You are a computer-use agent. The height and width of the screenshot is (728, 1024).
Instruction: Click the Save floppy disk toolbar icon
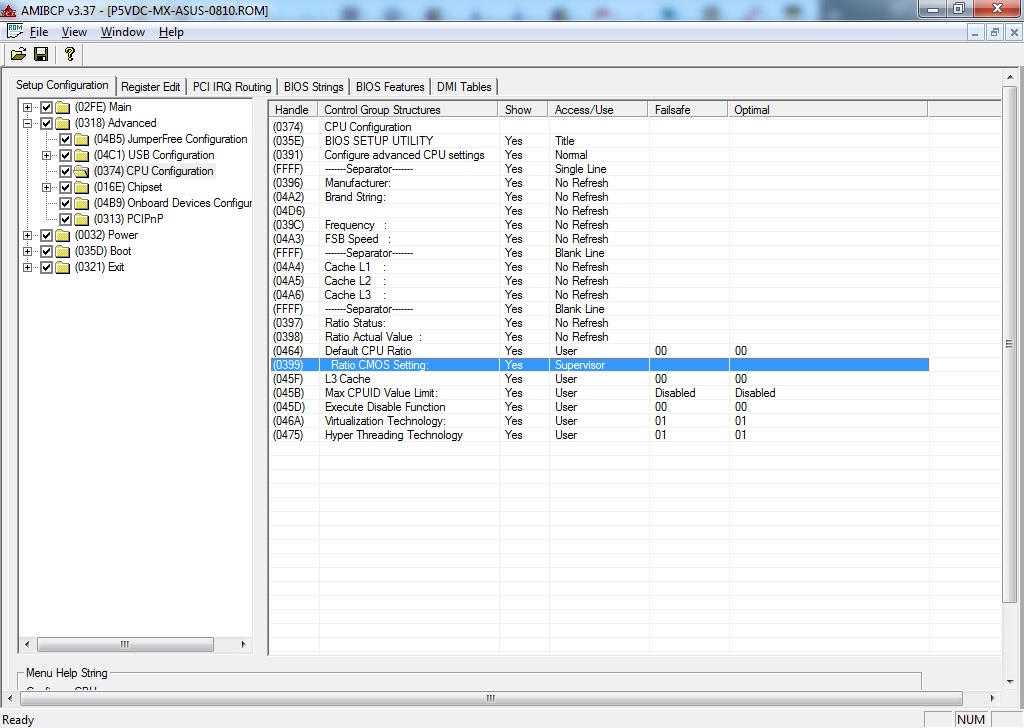(41, 54)
